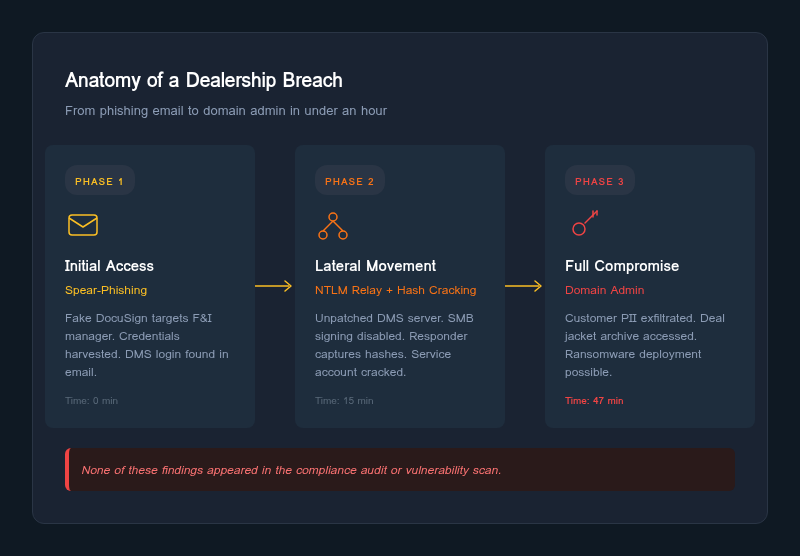The width and height of the screenshot is (800, 556).
Task: Click the NTLM Relay + Hash Cracking label
Action: (396, 290)
